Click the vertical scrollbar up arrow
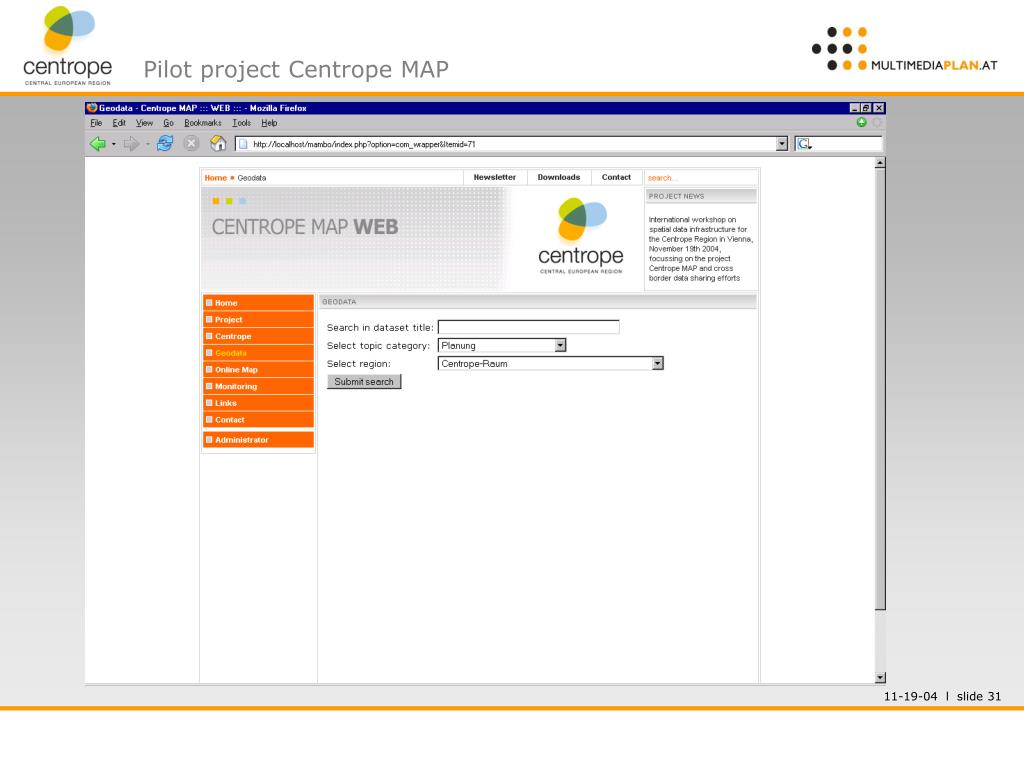Image resolution: width=1024 pixels, height=768 pixels. click(x=880, y=163)
